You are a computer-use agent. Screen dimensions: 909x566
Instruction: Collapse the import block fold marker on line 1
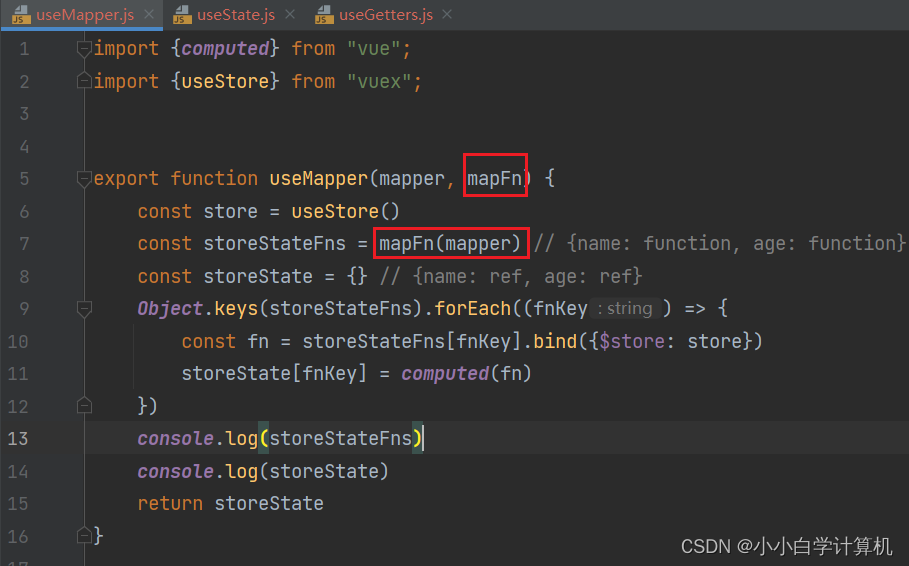click(x=84, y=49)
